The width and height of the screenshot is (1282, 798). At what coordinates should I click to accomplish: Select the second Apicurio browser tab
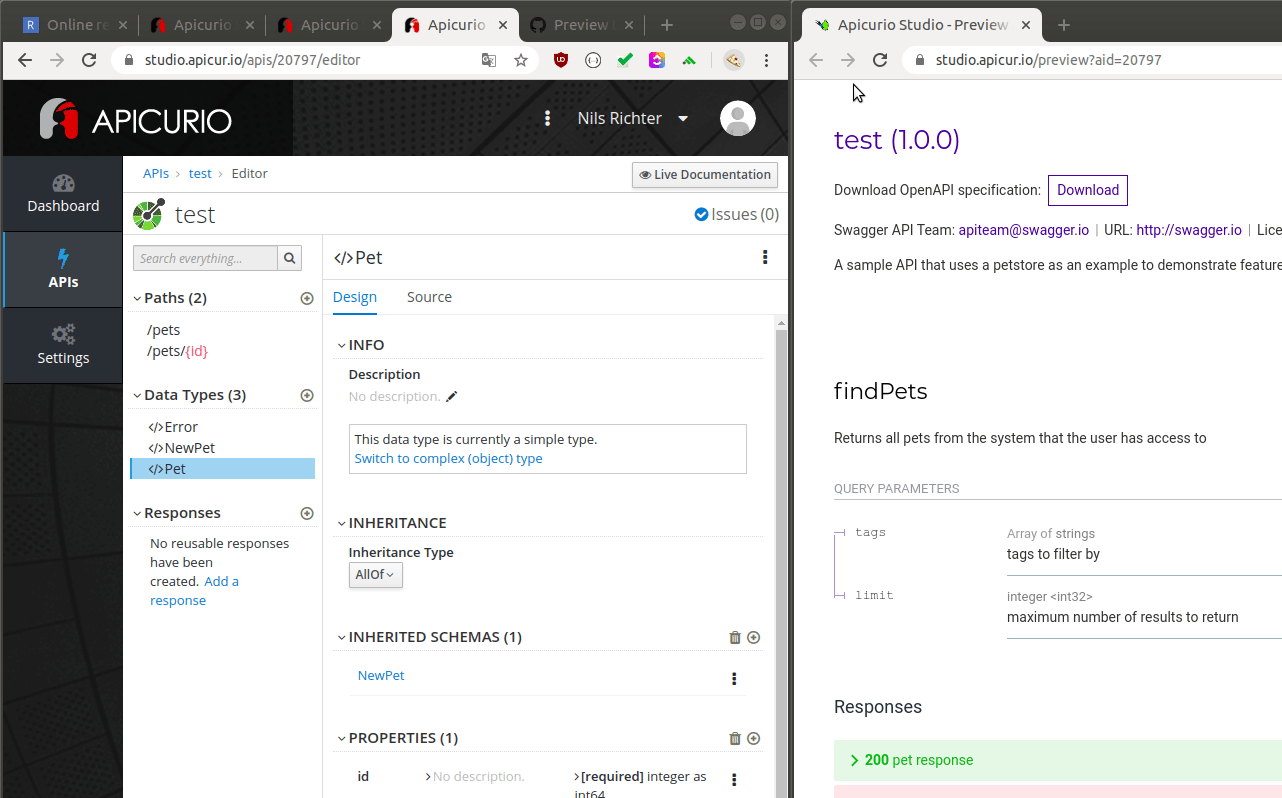coord(328,25)
